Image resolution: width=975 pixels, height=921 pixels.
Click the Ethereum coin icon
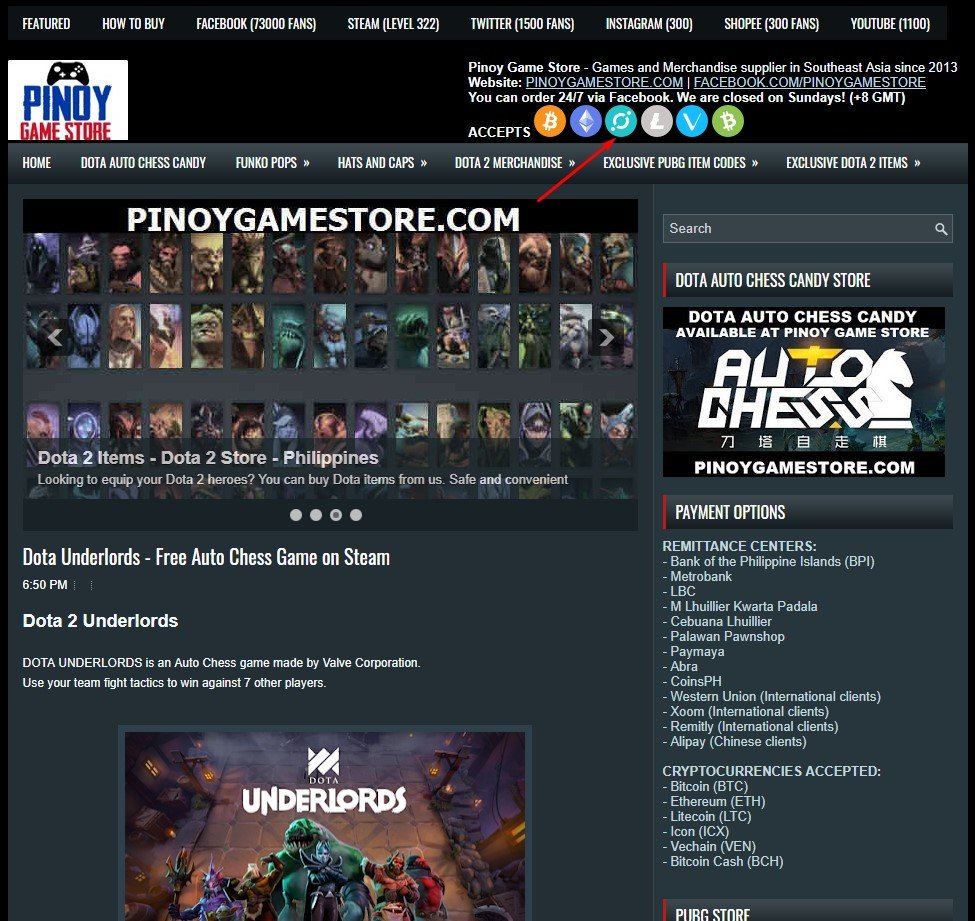point(586,121)
